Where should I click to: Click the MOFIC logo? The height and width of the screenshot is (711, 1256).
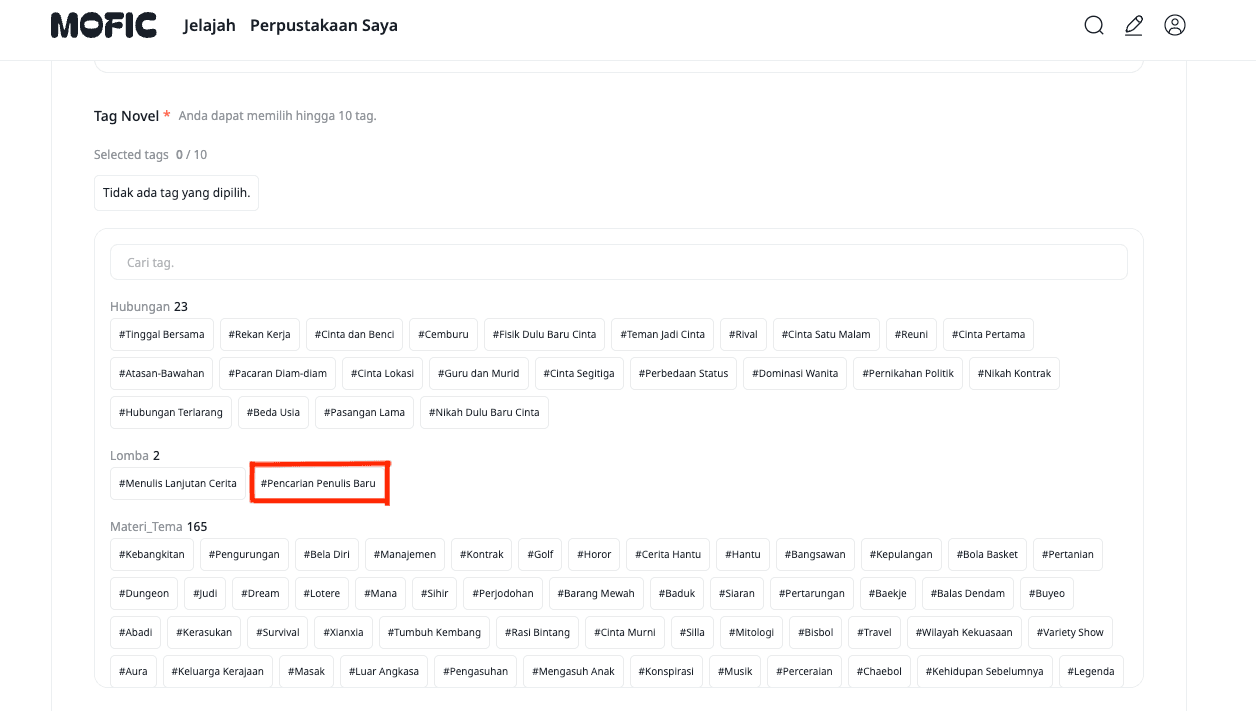coord(104,26)
